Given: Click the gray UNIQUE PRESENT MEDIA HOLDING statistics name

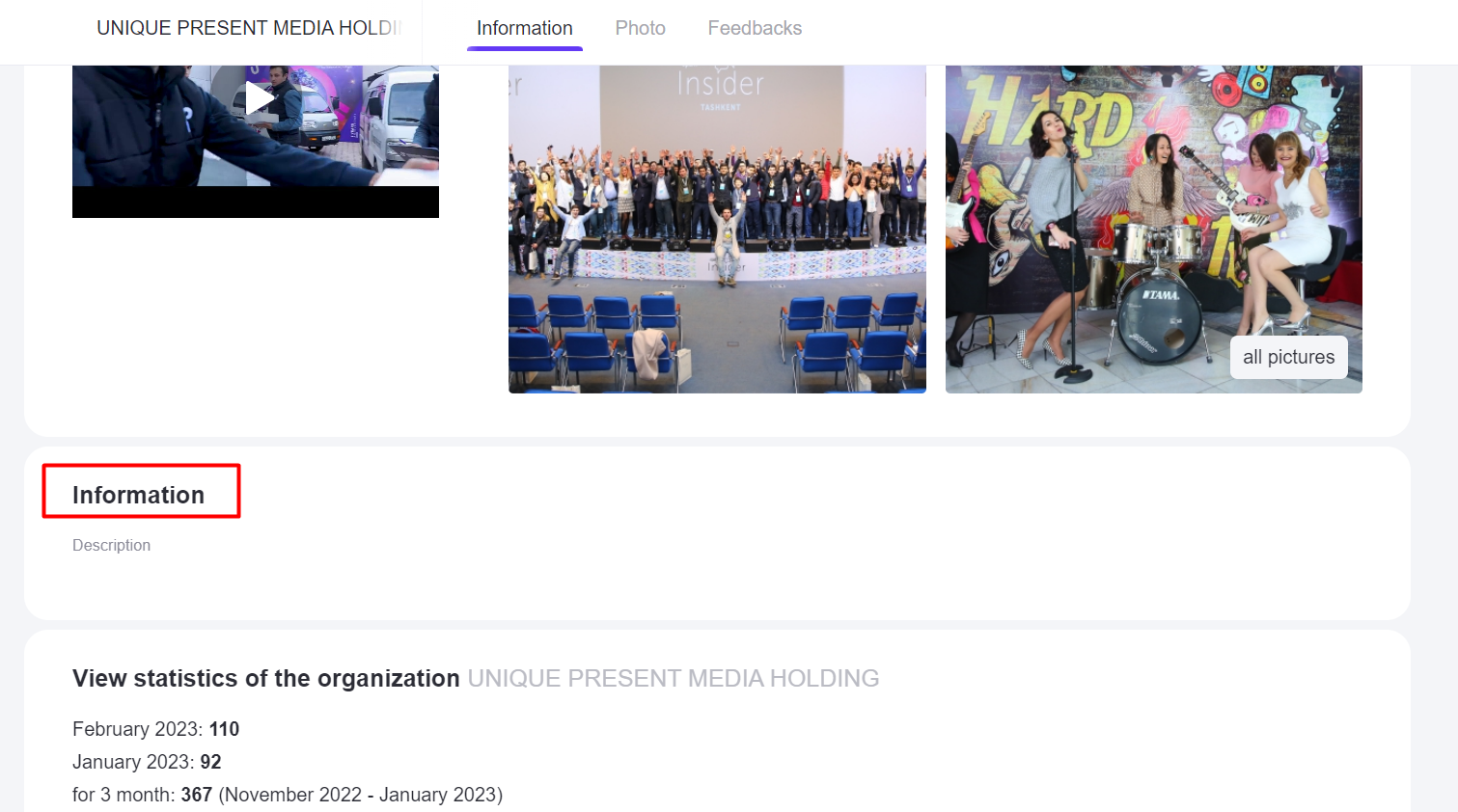Looking at the screenshot, I should 674,678.
